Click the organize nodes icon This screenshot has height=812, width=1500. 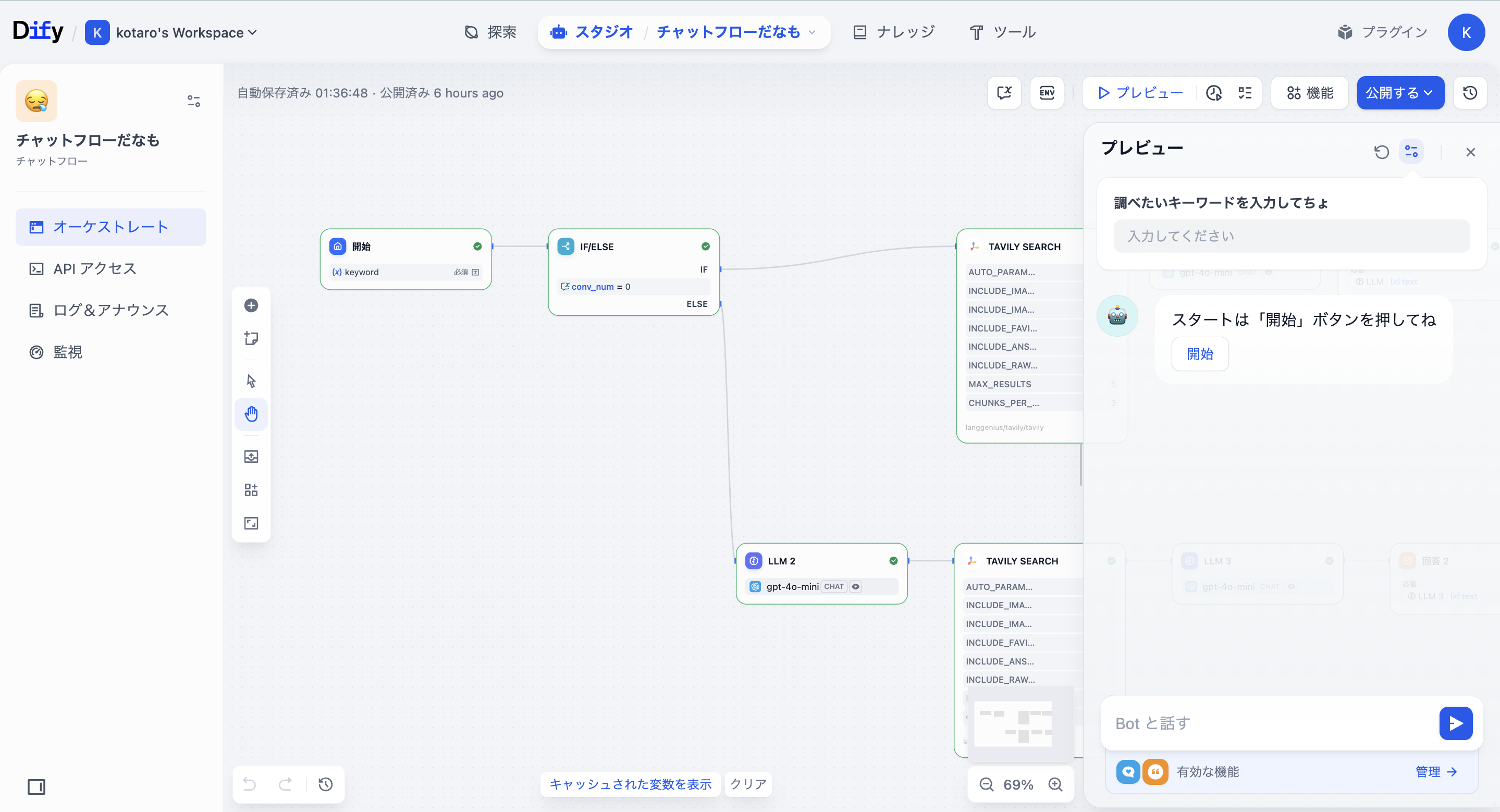pyautogui.click(x=251, y=490)
